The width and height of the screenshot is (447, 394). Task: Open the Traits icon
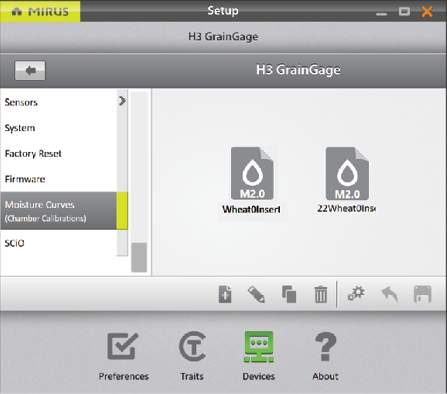pos(192,356)
